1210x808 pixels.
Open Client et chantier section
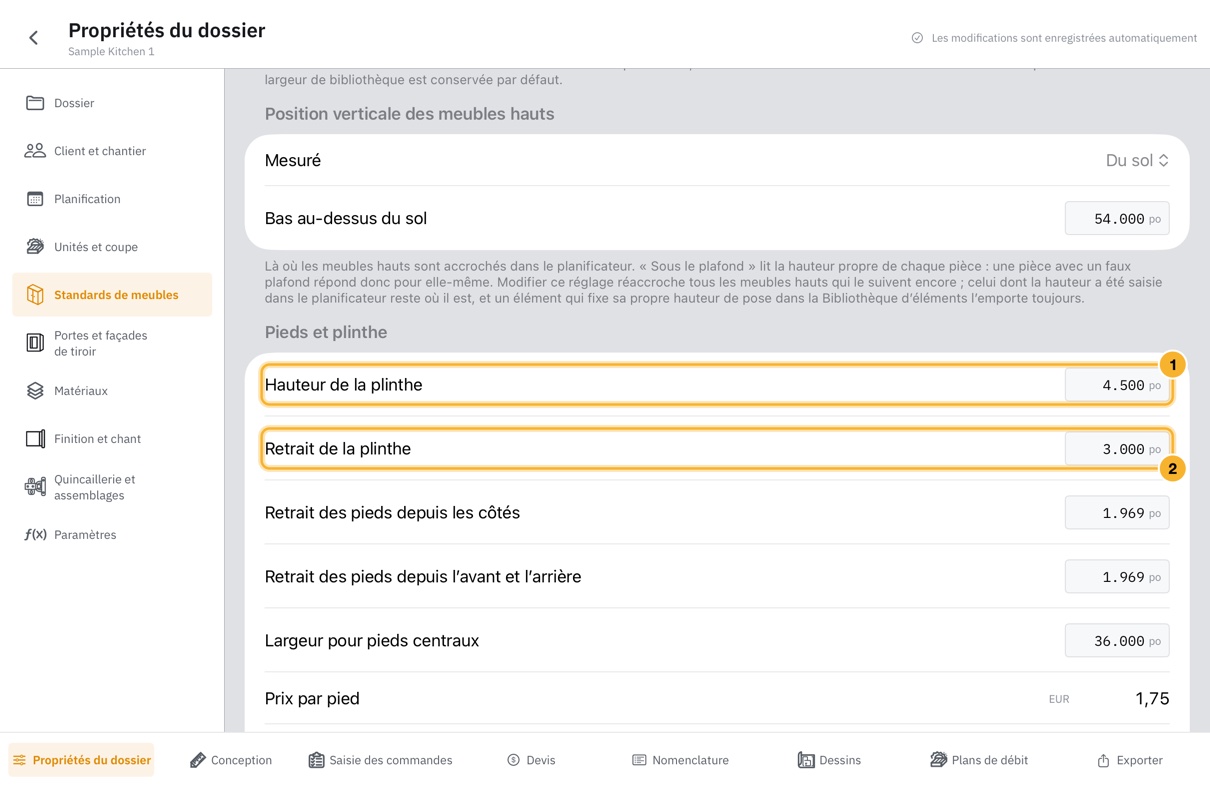pyautogui.click(x=112, y=151)
